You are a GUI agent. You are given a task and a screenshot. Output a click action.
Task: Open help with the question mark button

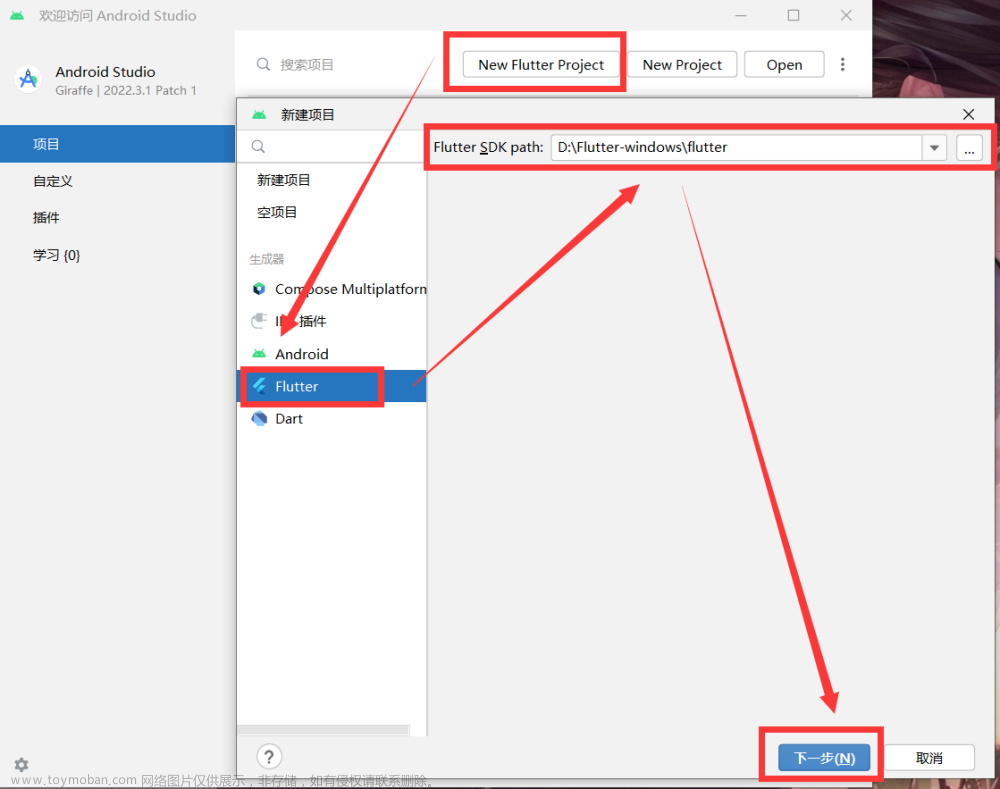269,757
